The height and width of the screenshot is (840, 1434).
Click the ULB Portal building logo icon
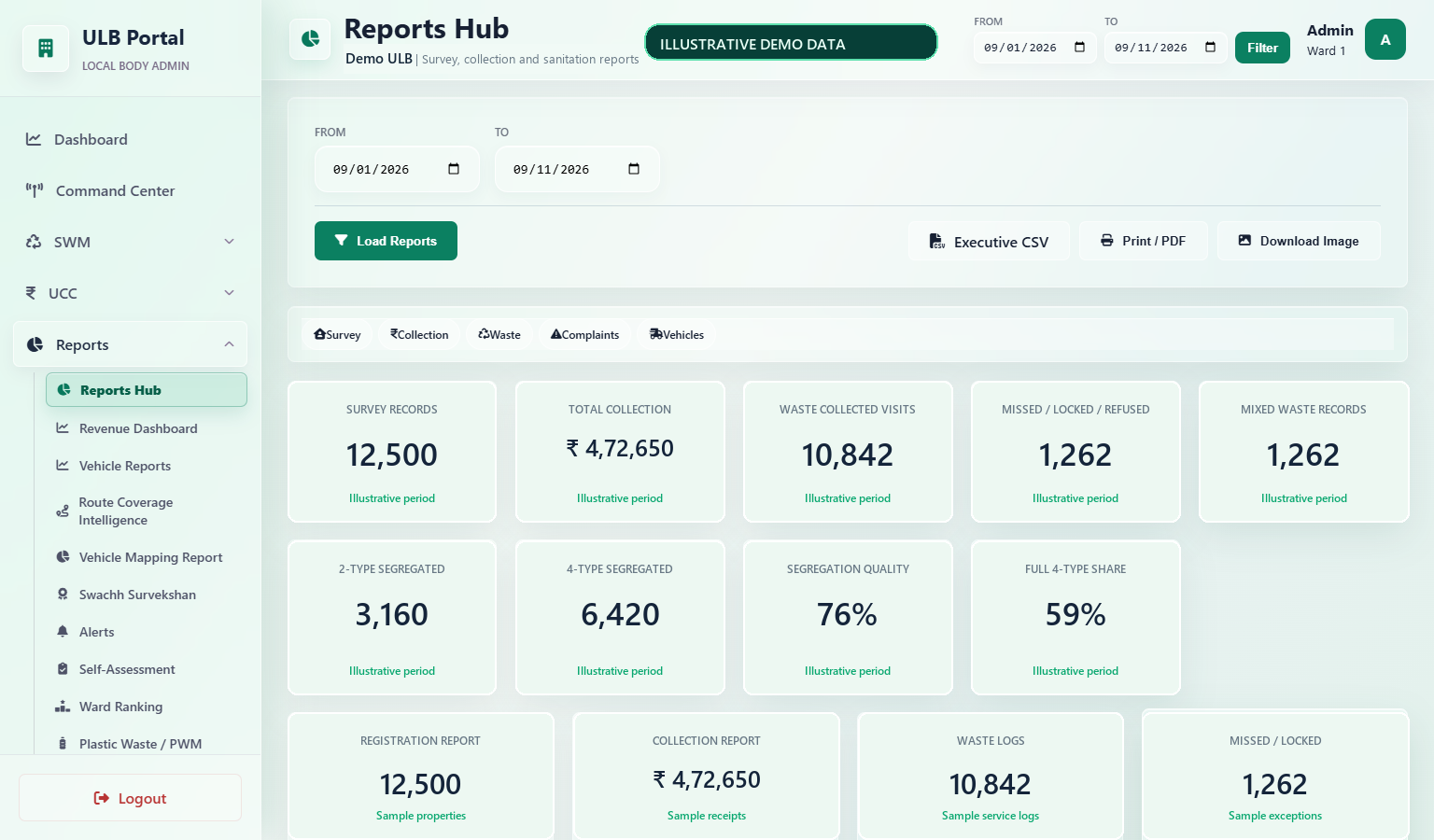point(46,49)
